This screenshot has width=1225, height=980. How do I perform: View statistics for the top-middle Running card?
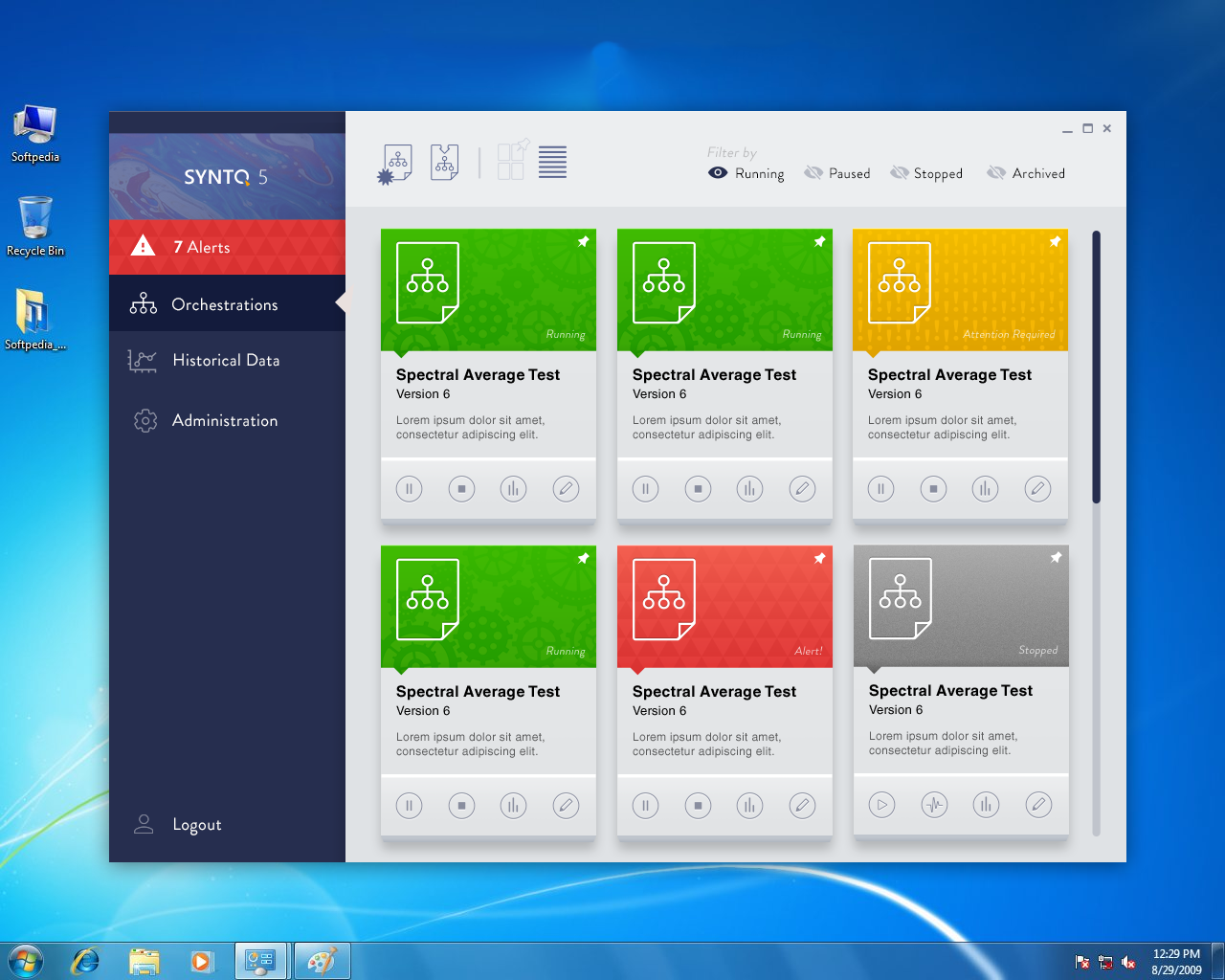click(749, 489)
